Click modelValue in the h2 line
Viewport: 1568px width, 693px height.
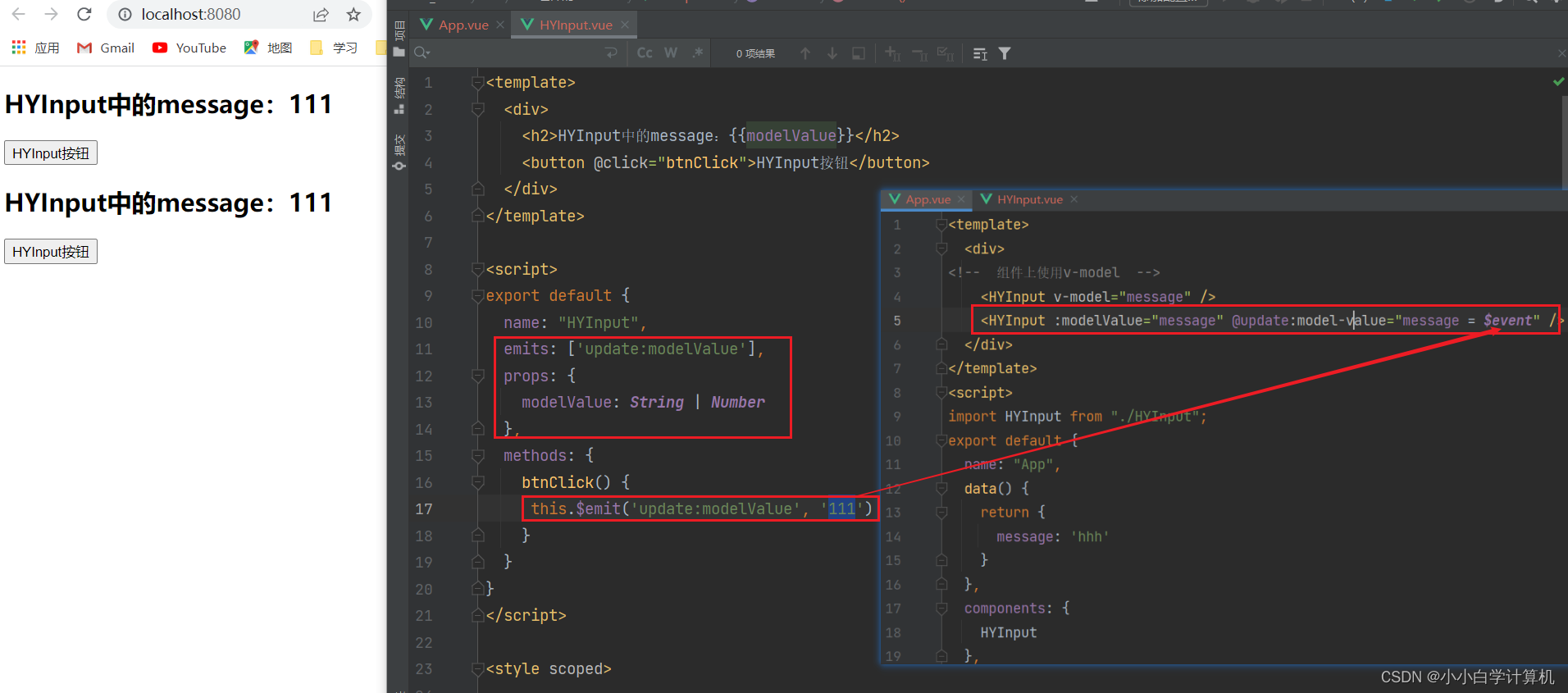point(791,135)
